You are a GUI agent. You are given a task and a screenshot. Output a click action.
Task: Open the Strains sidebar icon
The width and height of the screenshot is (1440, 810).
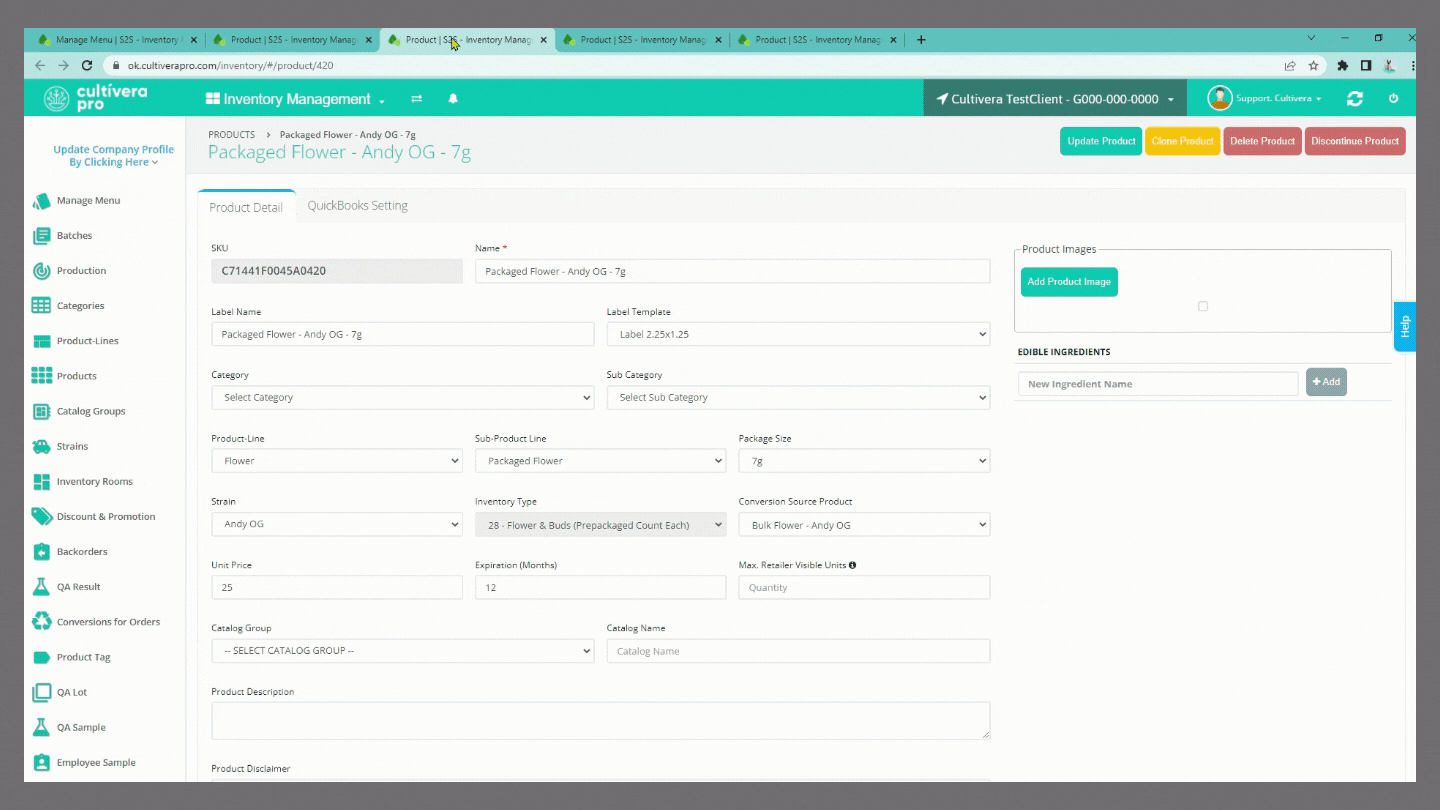pos(41,446)
